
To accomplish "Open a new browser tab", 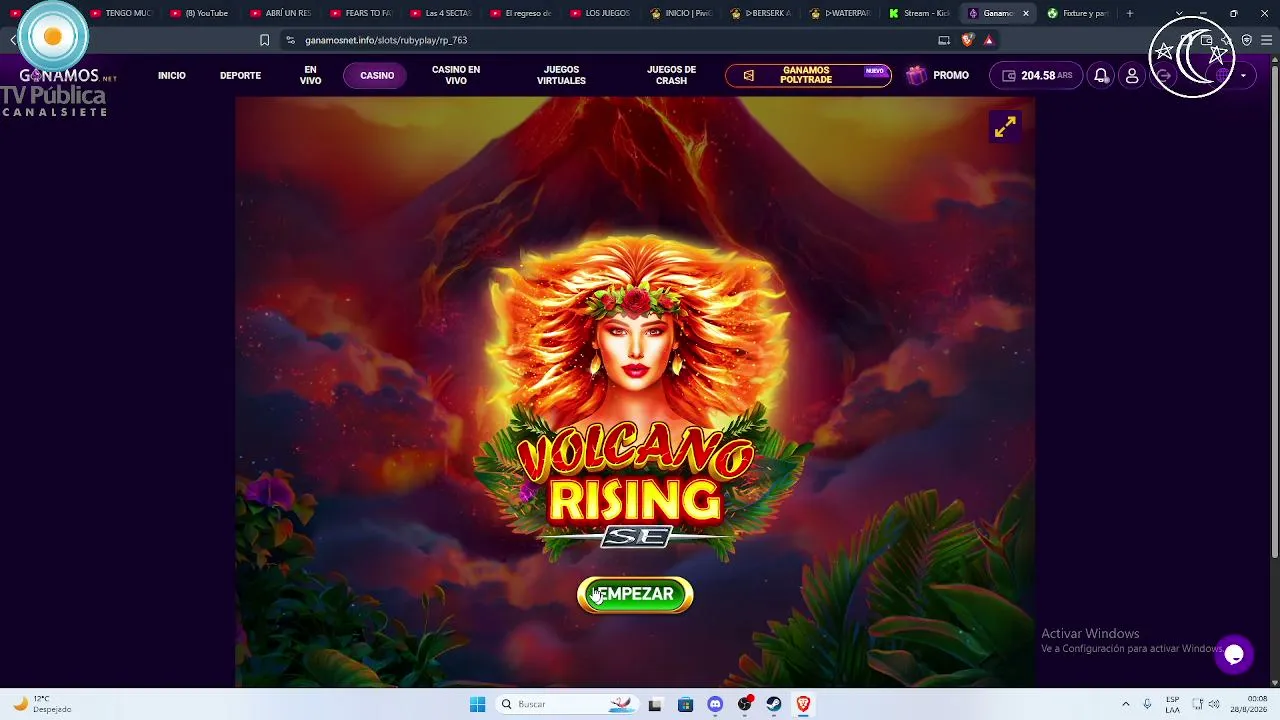I will 1130,13.
